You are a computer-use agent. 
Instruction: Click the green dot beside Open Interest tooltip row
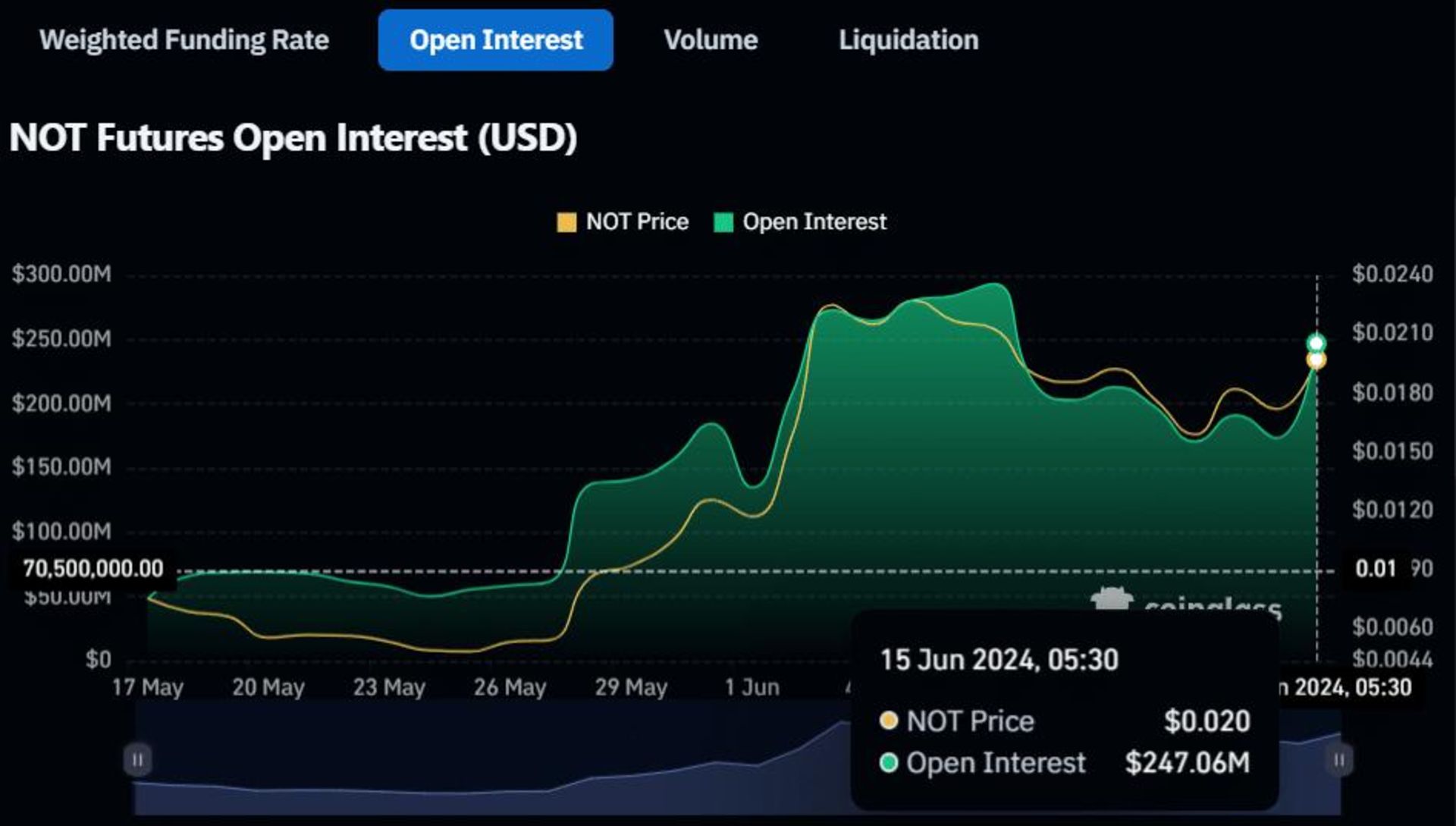click(x=890, y=763)
